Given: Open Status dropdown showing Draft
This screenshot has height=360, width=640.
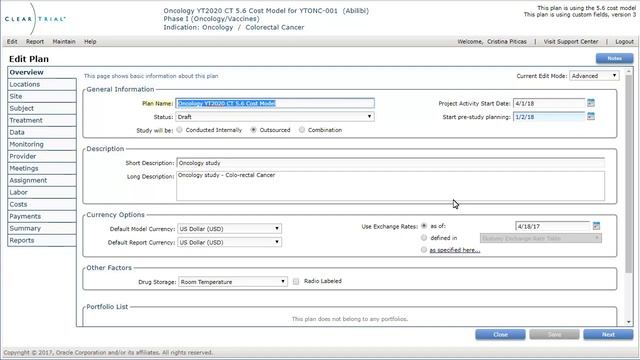Looking at the screenshot, I should click(x=275, y=117).
